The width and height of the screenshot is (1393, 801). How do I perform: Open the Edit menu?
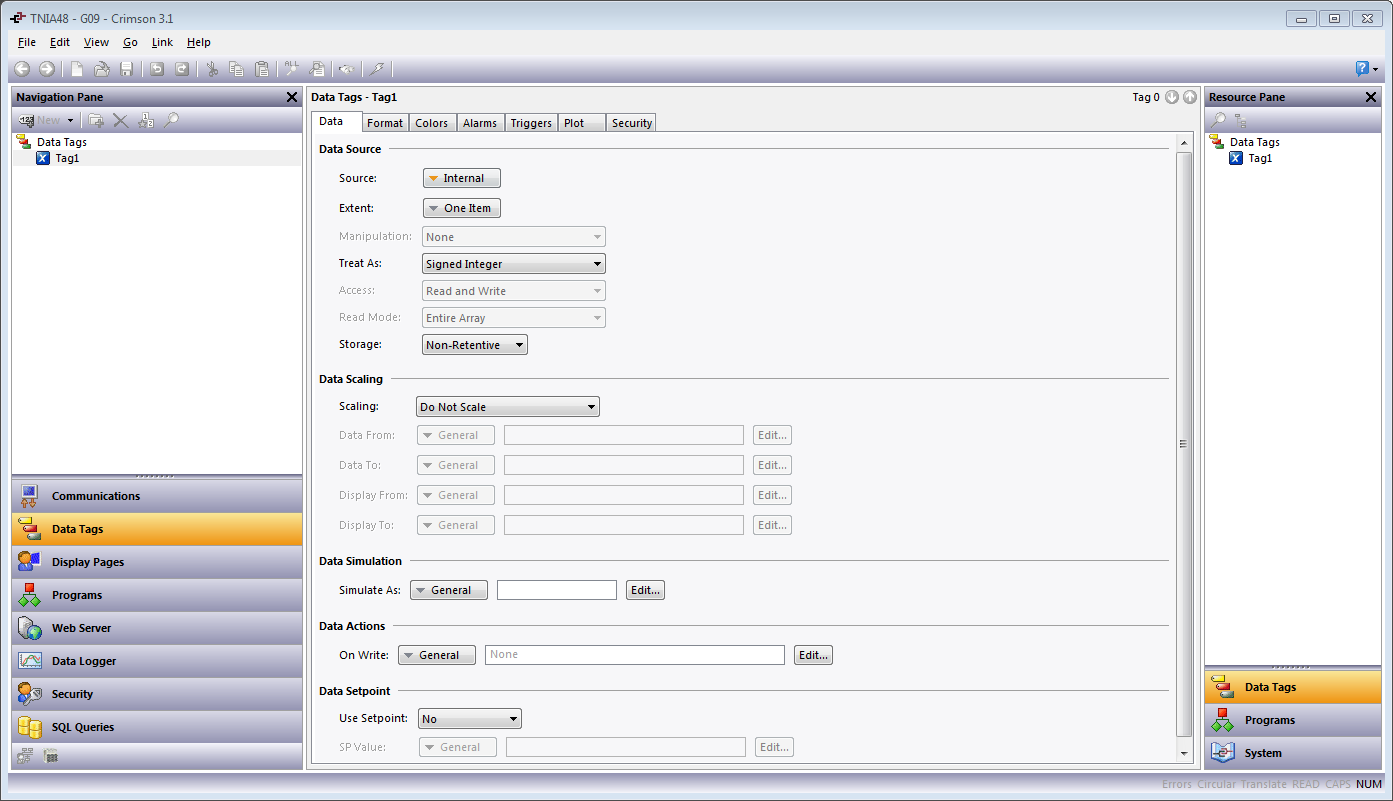pos(60,42)
